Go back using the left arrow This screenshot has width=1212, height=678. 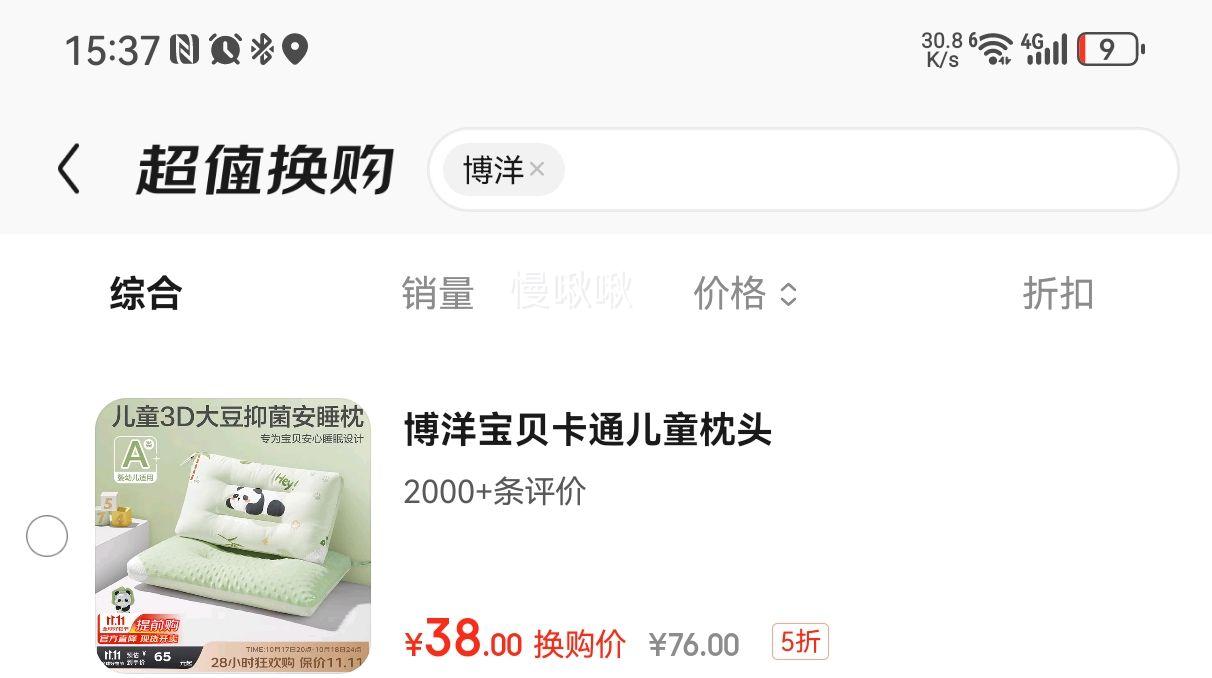[x=68, y=169]
